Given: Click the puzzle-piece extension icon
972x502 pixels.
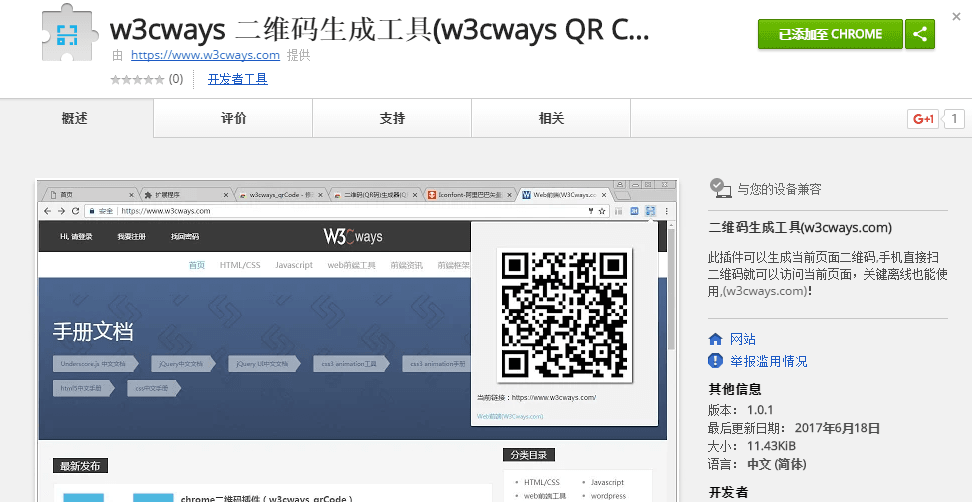Looking at the screenshot, I should pyautogui.click(x=70, y=34).
